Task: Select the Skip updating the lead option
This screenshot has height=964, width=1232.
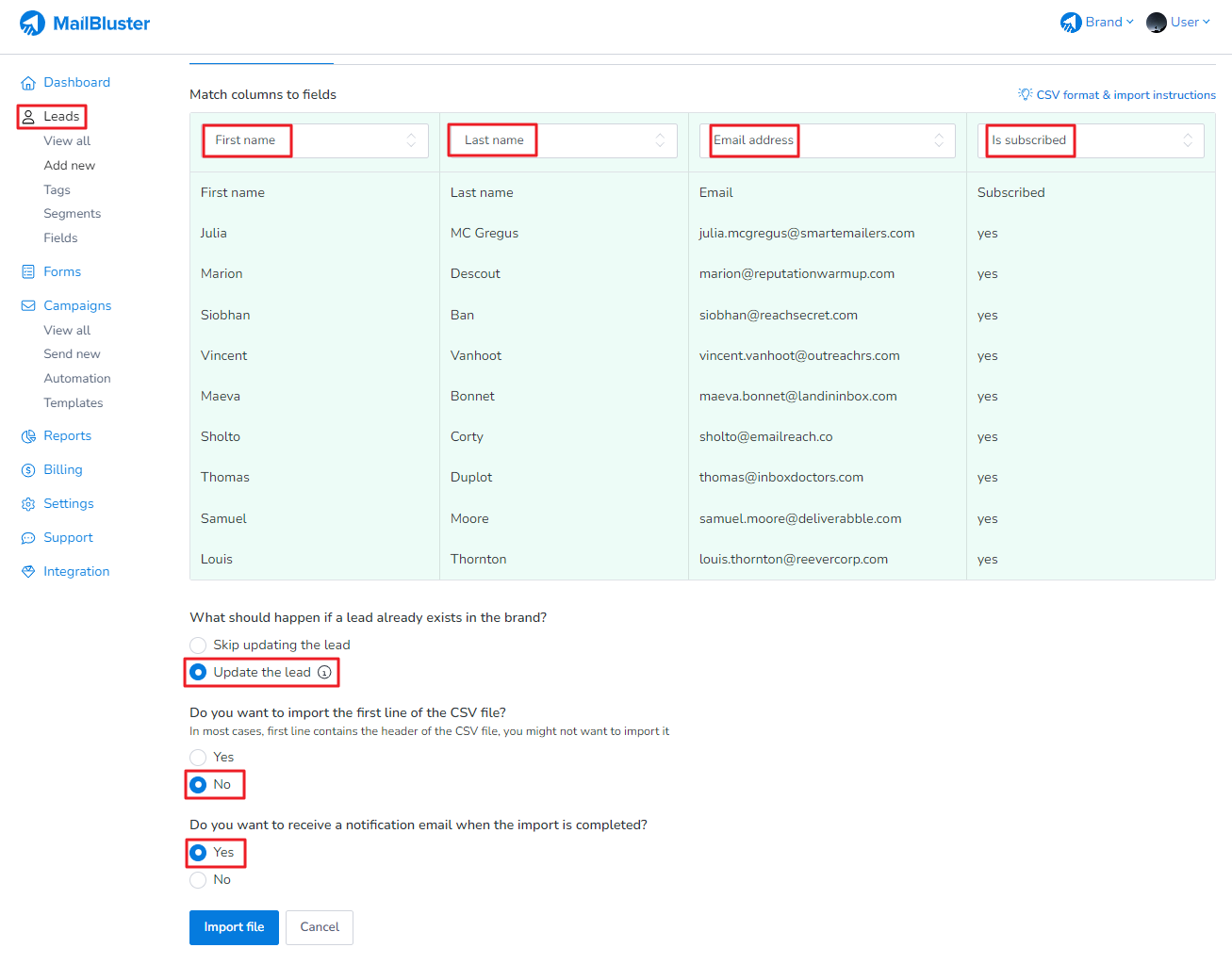Action: tap(198, 645)
